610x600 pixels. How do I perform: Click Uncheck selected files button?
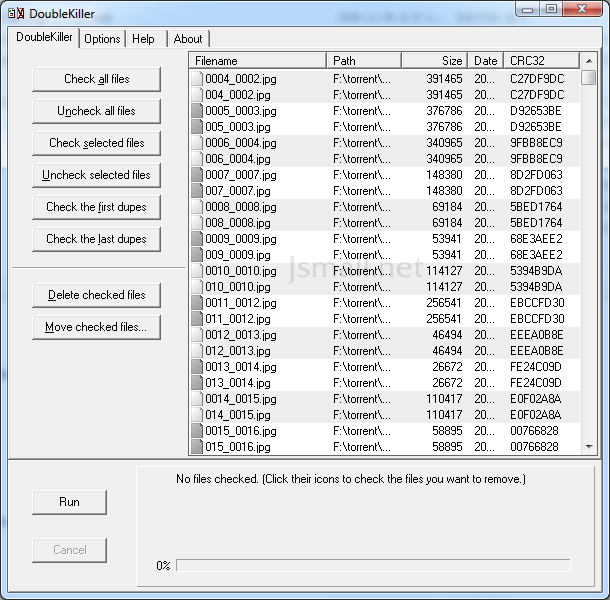click(x=96, y=175)
